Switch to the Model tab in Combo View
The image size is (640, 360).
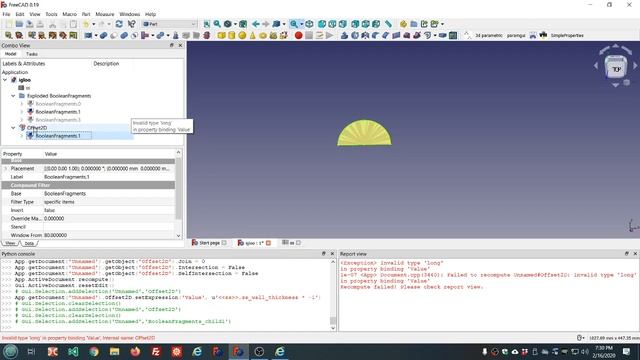click(10, 54)
